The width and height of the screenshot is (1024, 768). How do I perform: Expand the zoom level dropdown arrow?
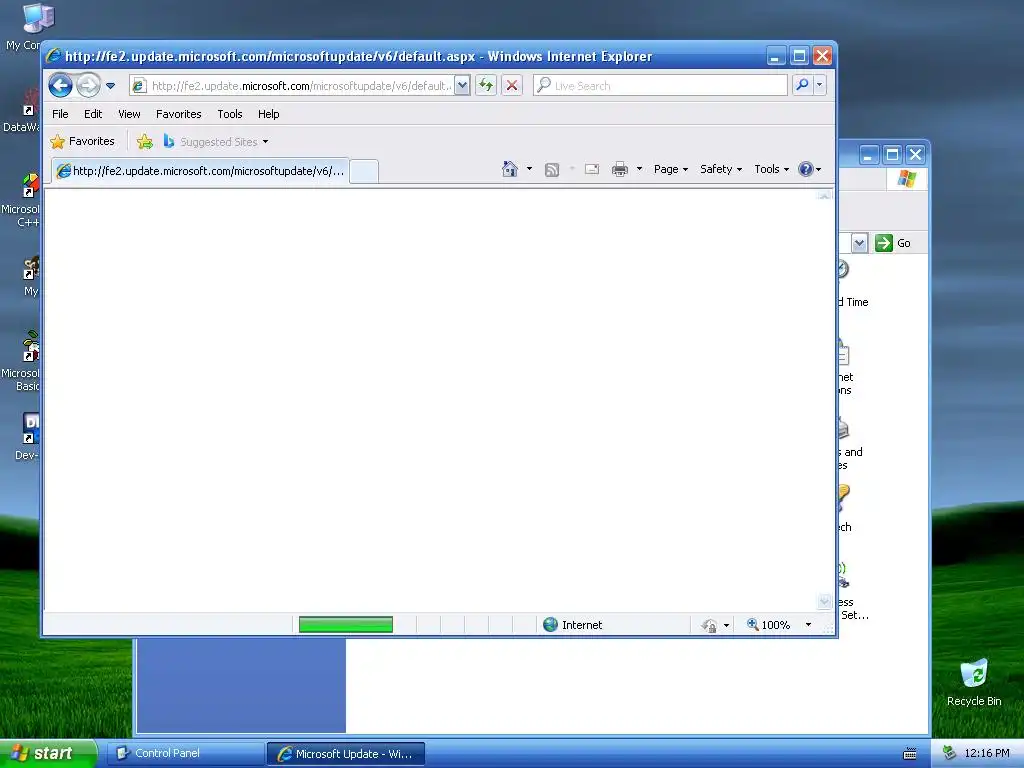pos(808,625)
